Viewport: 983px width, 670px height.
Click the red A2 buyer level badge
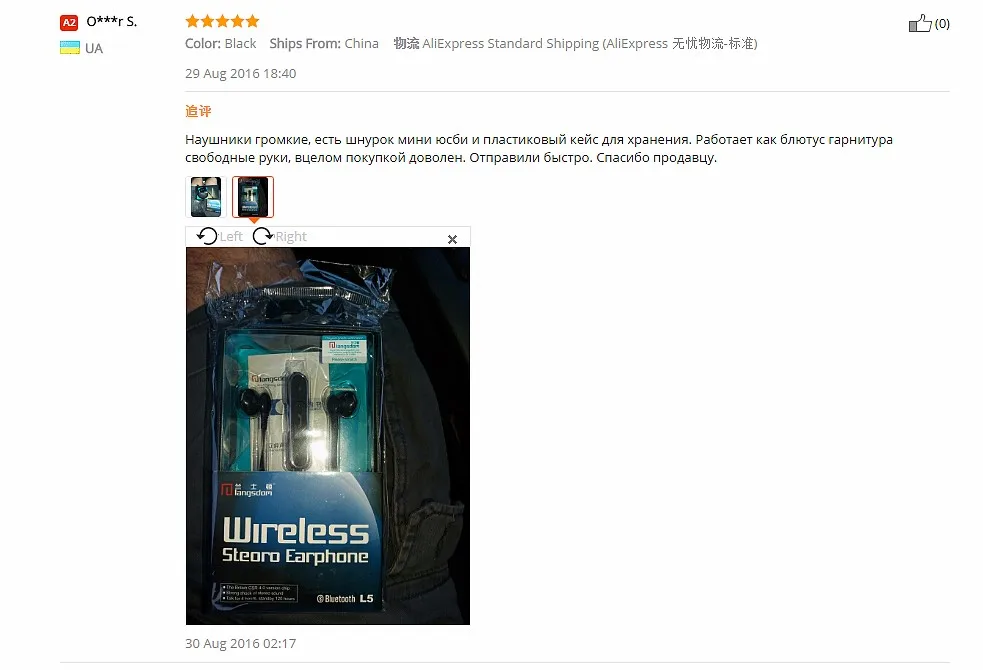69,23
